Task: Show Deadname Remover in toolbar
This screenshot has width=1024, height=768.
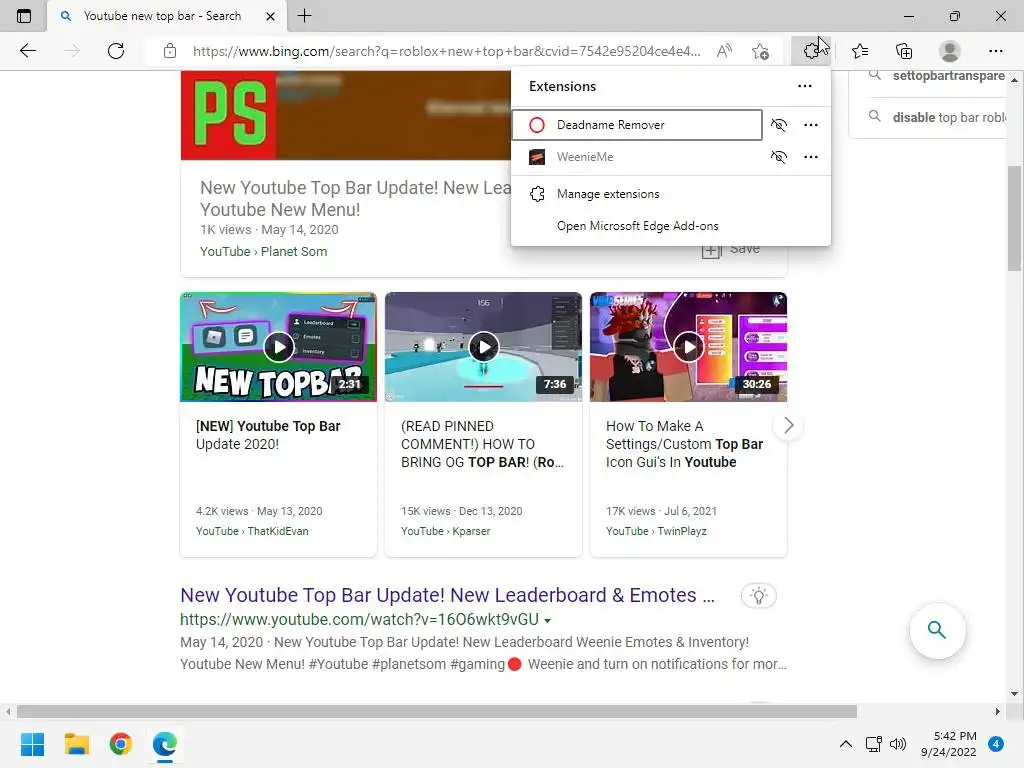Action: pos(778,125)
